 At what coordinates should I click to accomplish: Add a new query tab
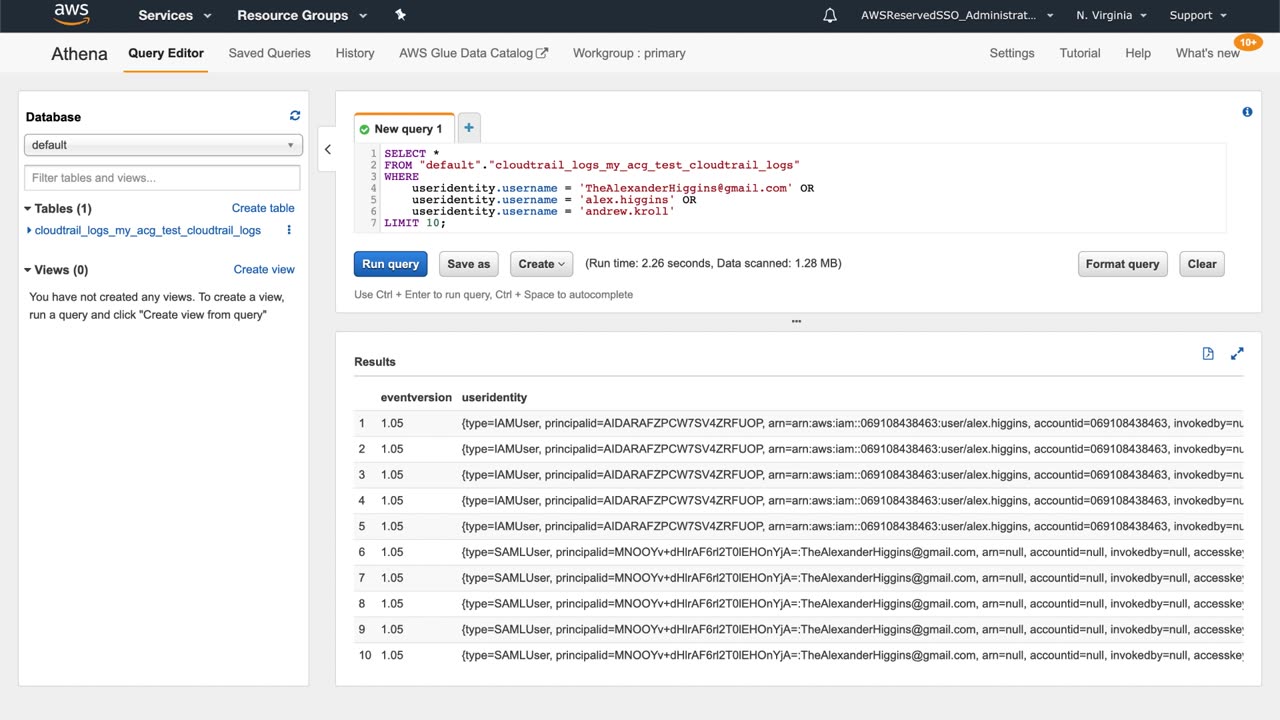click(x=468, y=128)
